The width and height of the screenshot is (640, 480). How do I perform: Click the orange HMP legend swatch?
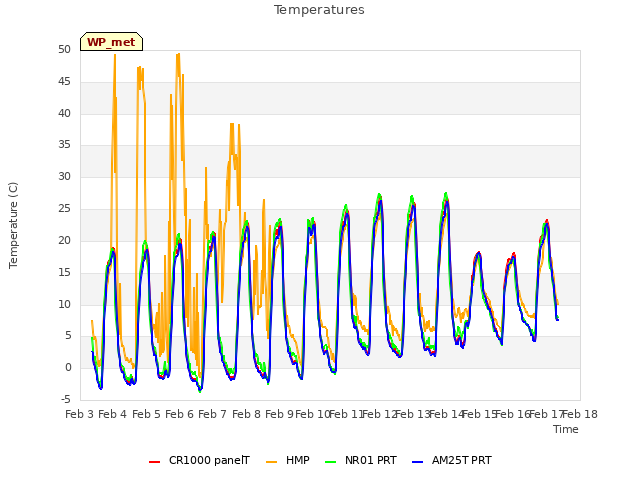[271, 462]
